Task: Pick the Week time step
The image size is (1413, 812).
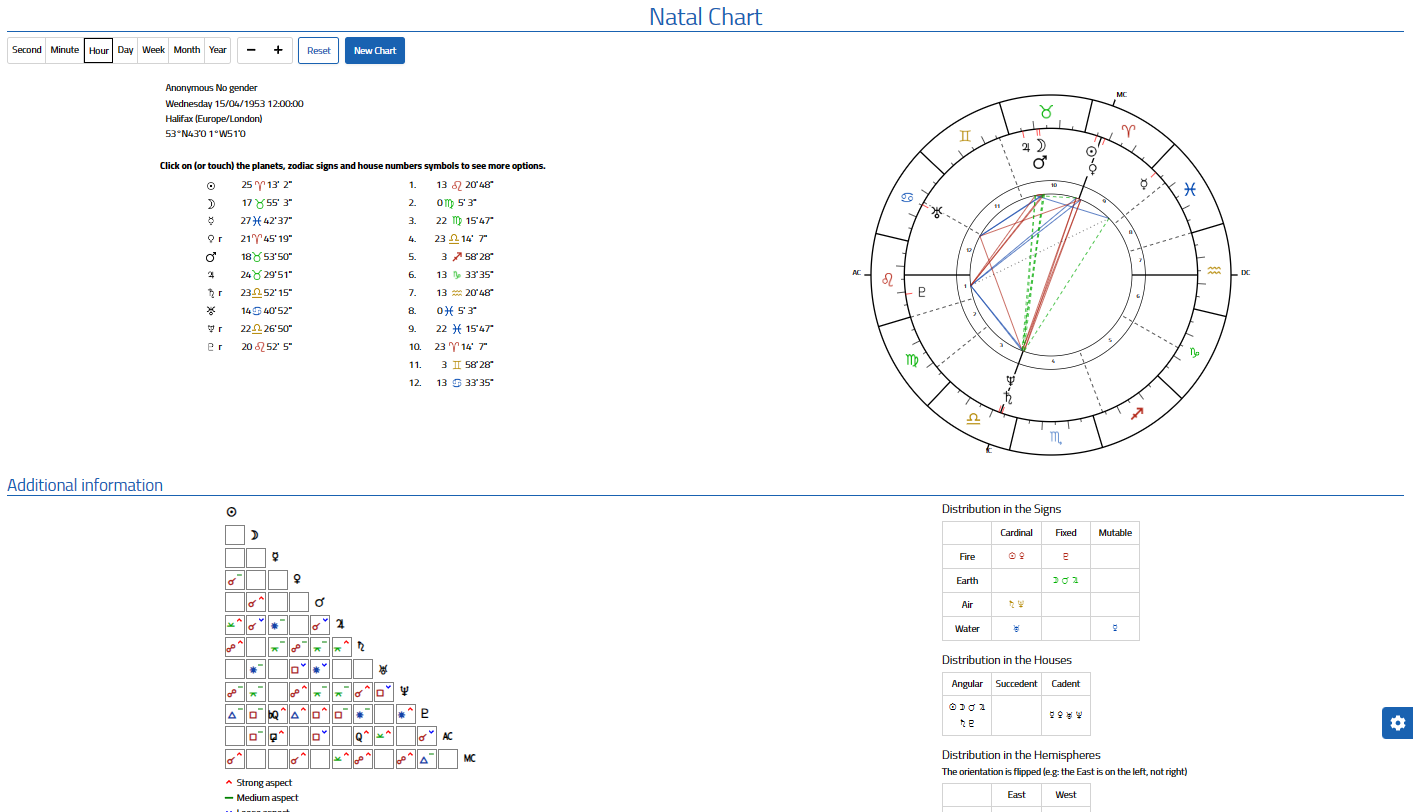Action: (x=153, y=50)
